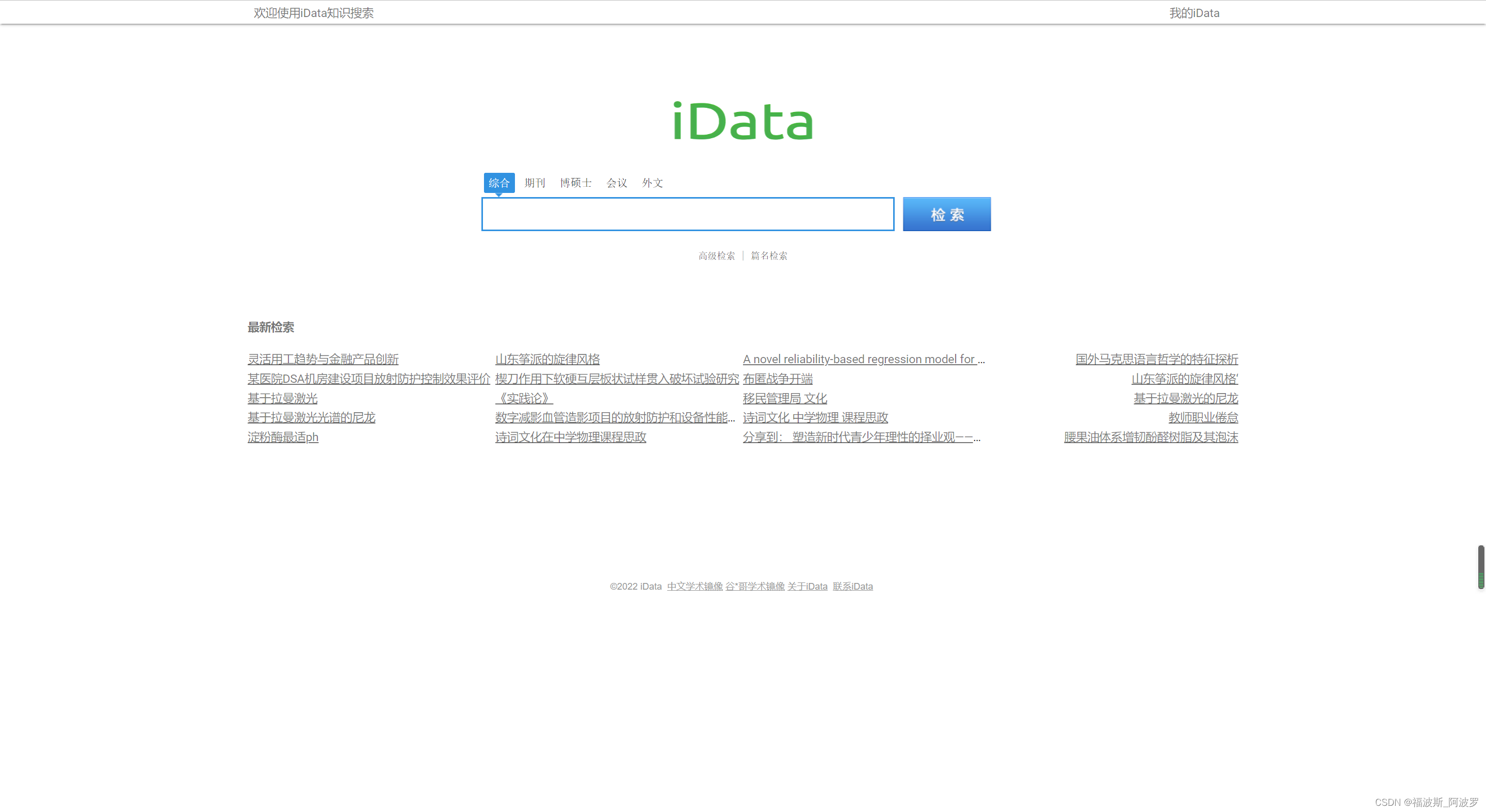Open recent search 国外马克思语言哲学的特征探析
The image size is (1486, 812).
click(1157, 359)
